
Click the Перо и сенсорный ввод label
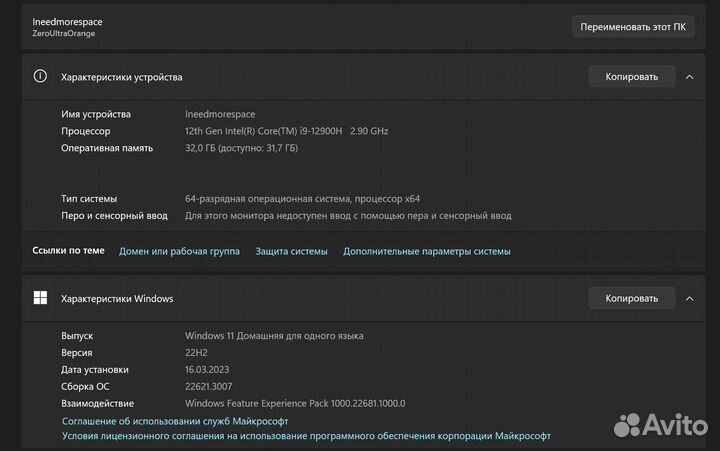(x=114, y=215)
